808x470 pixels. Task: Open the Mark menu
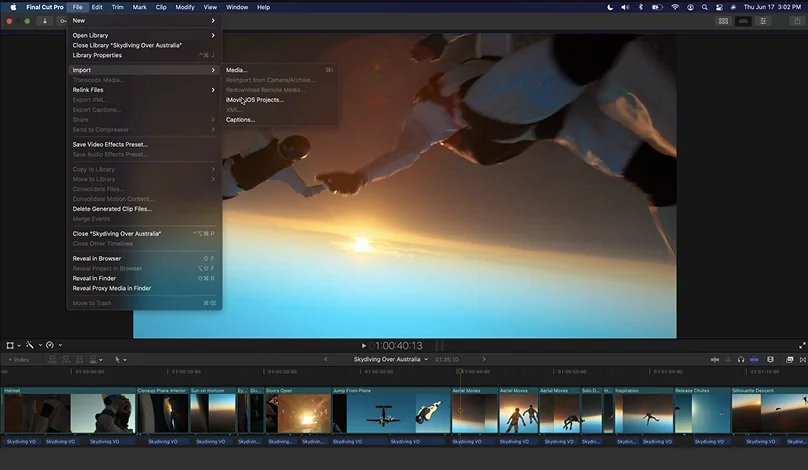[139, 7]
